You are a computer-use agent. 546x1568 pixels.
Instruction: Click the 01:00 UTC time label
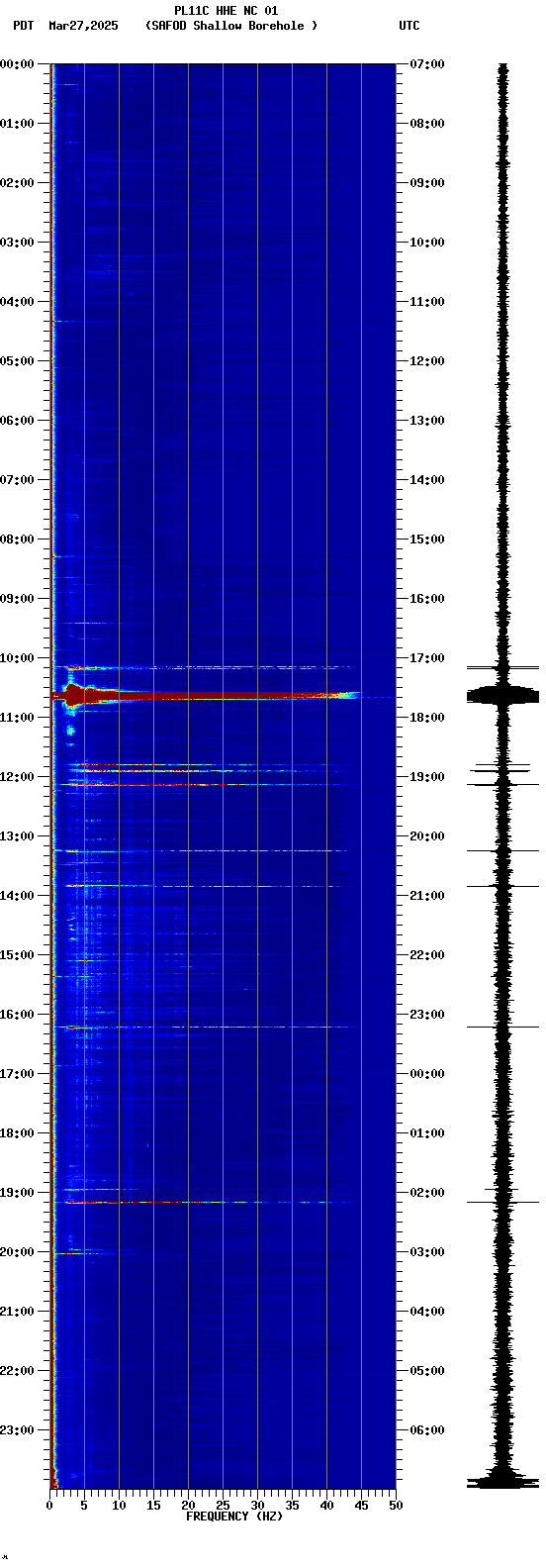pos(427,1133)
